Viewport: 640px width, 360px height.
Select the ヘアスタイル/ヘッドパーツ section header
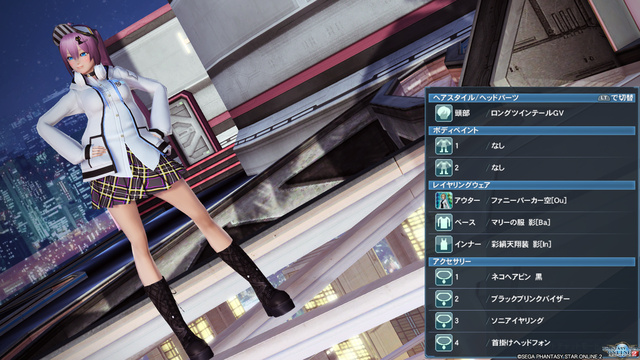pyautogui.click(x=531, y=98)
